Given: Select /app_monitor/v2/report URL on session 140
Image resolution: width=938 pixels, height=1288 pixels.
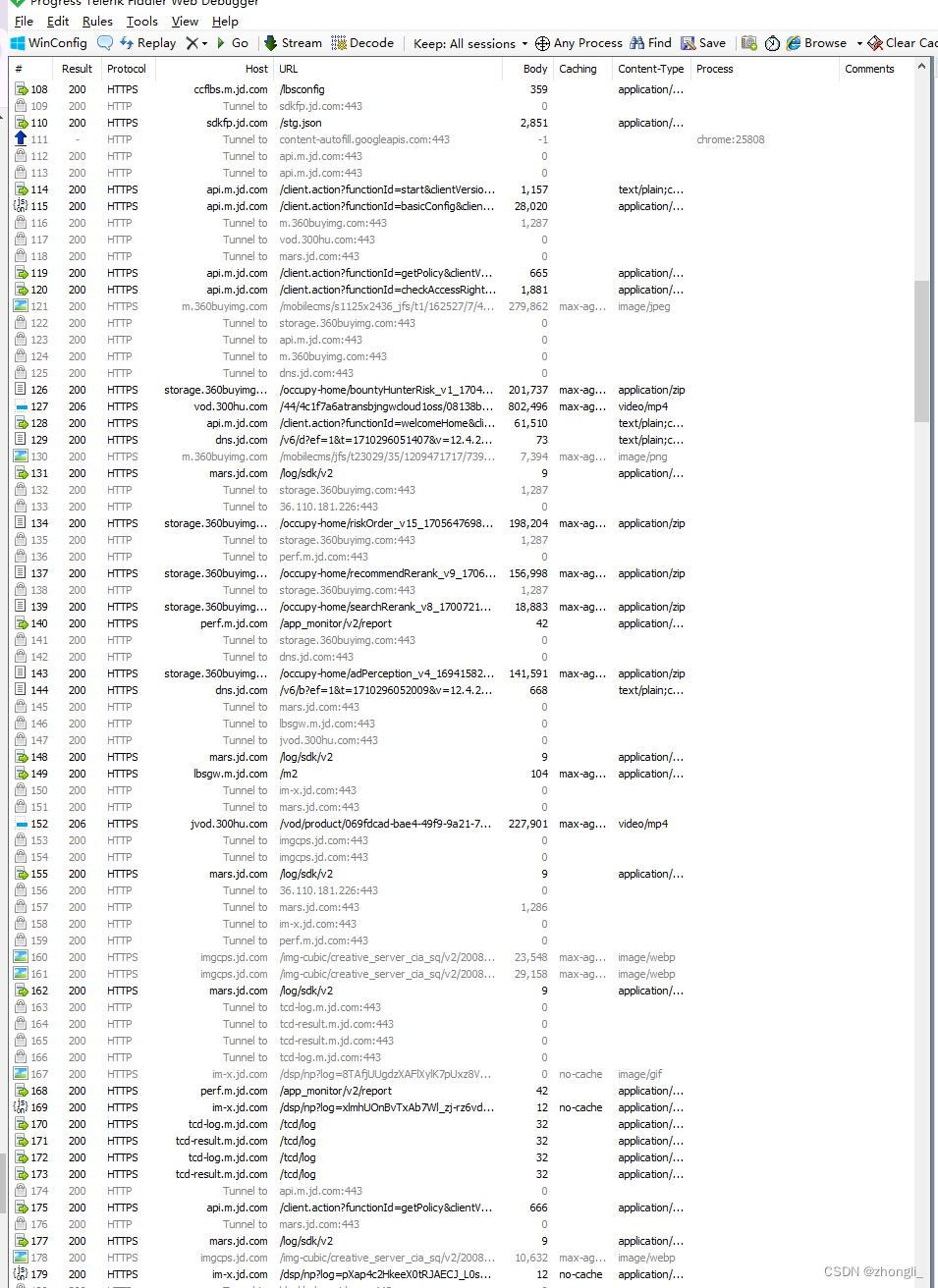Looking at the screenshot, I should (336, 623).
